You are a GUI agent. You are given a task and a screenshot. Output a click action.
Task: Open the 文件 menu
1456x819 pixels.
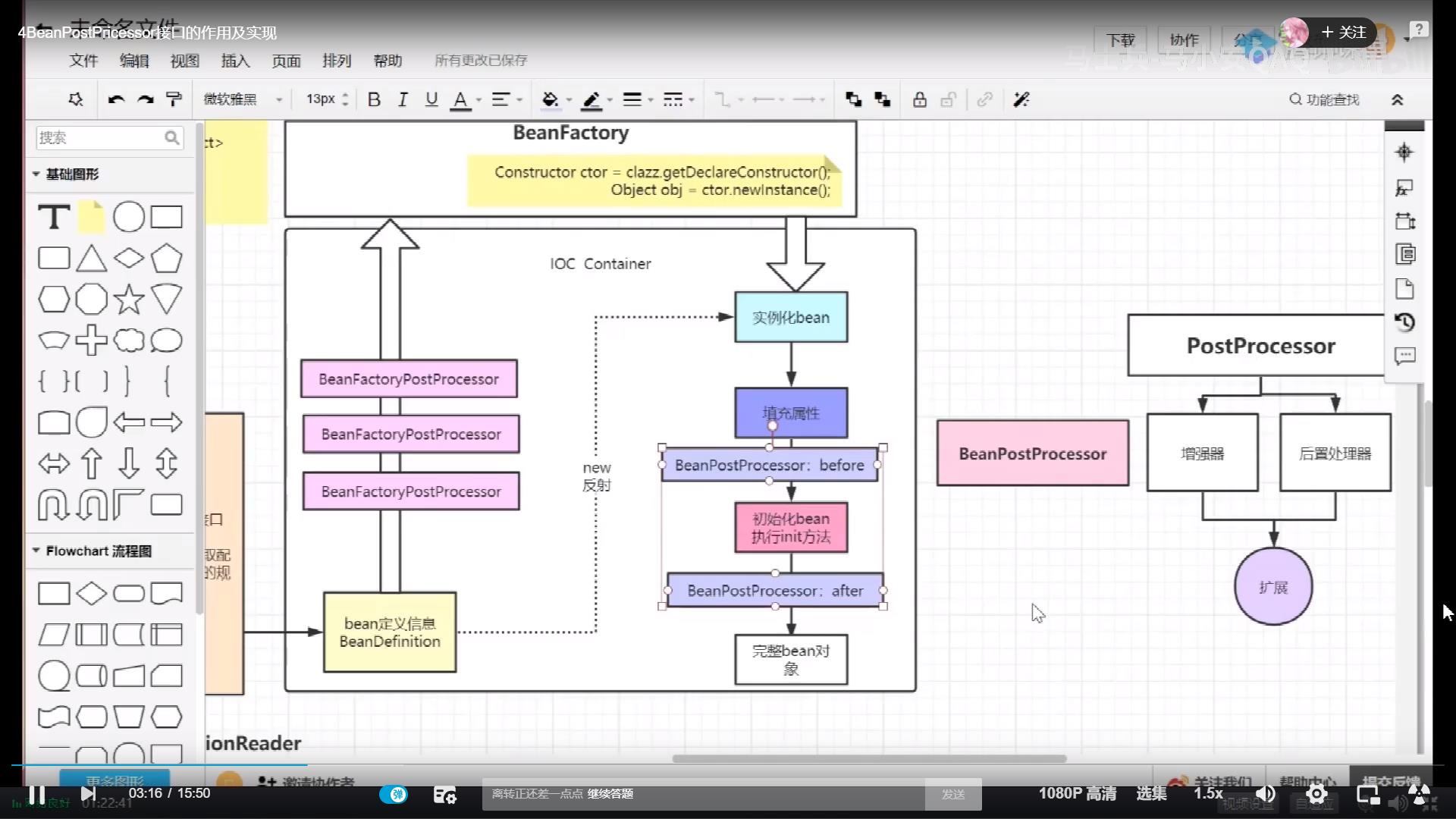pyautogui.click(x=83, y=61)
